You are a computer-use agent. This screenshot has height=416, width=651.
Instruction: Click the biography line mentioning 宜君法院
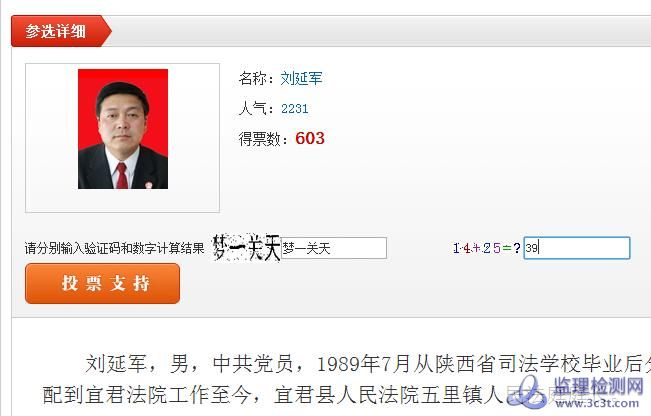272,395
